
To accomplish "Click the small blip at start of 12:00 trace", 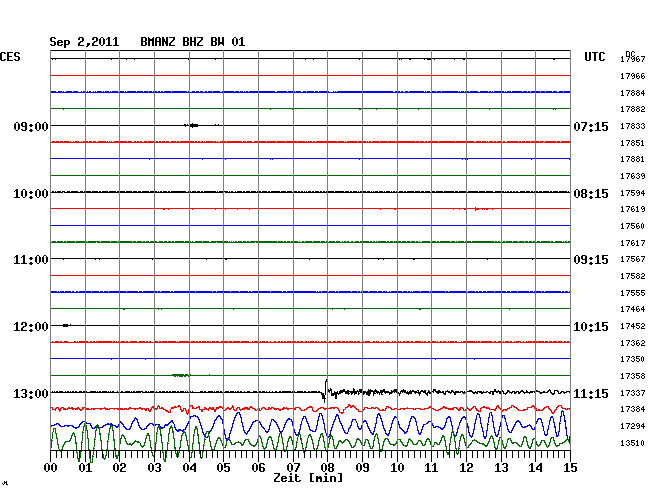I will pos(66,325).
